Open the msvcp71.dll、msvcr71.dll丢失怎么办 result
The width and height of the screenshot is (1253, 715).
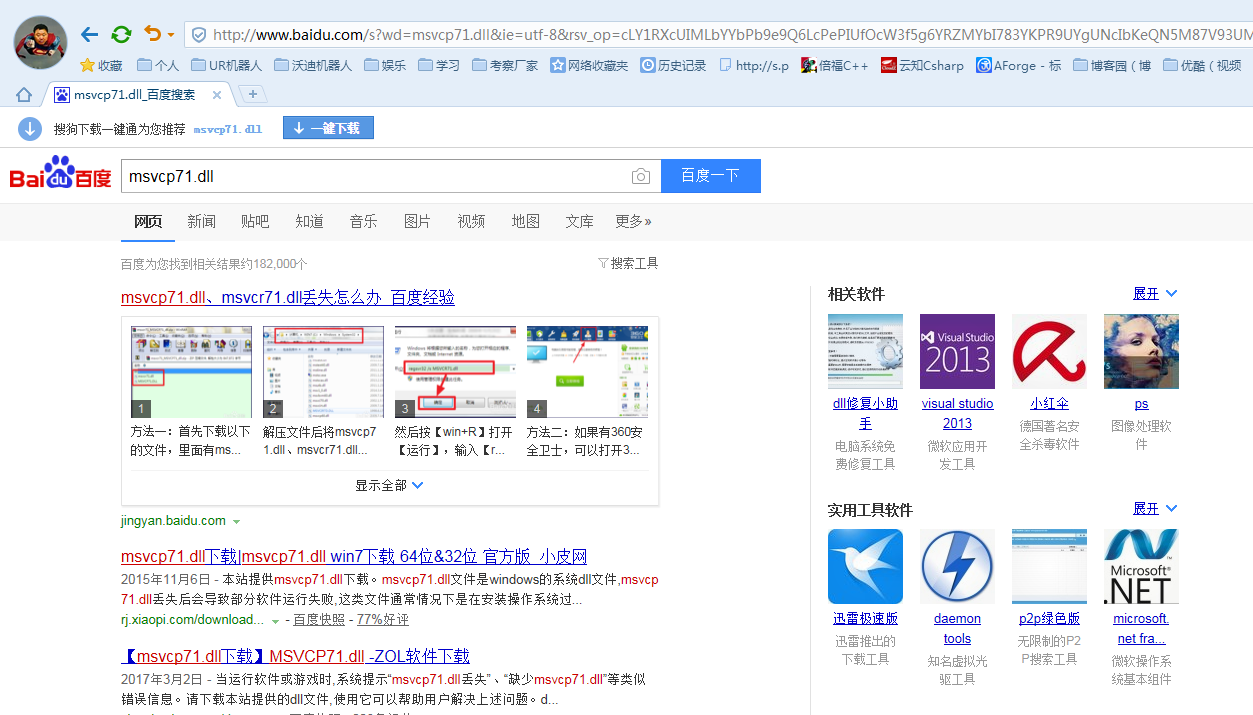[x=288, y=297]
